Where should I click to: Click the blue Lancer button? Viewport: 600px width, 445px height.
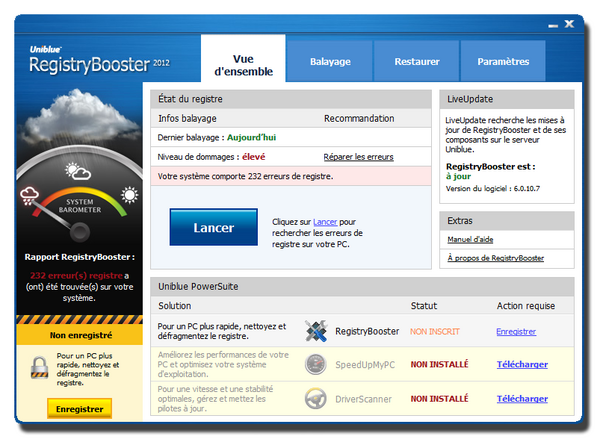coord(214,227)
